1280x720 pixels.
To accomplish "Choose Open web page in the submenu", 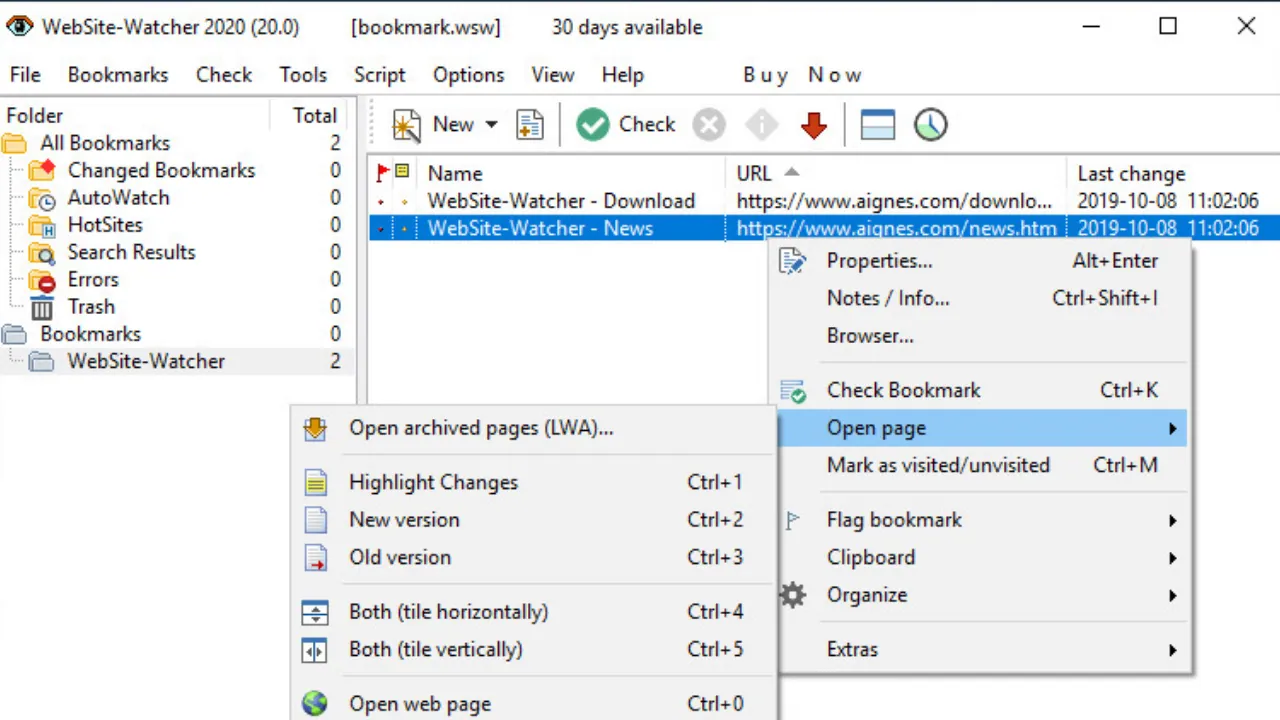I will pyautogui.click(x=533, y=704).
